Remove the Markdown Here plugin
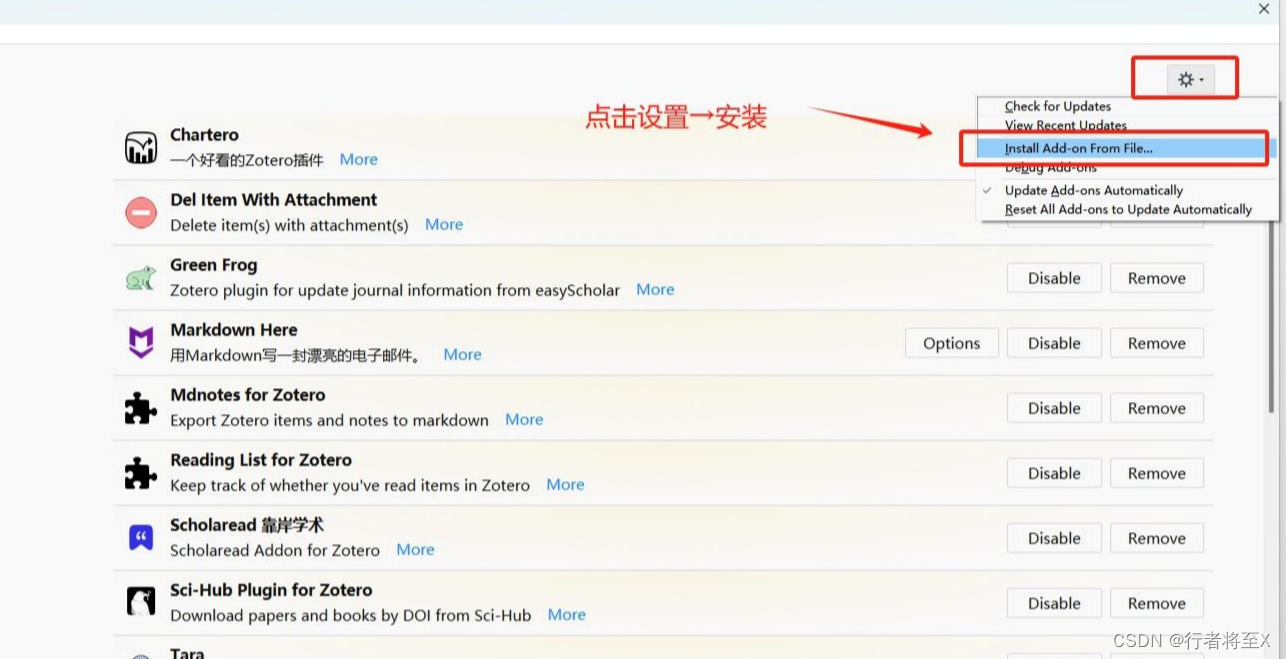1286x659 pixels. pos(1157,343)
